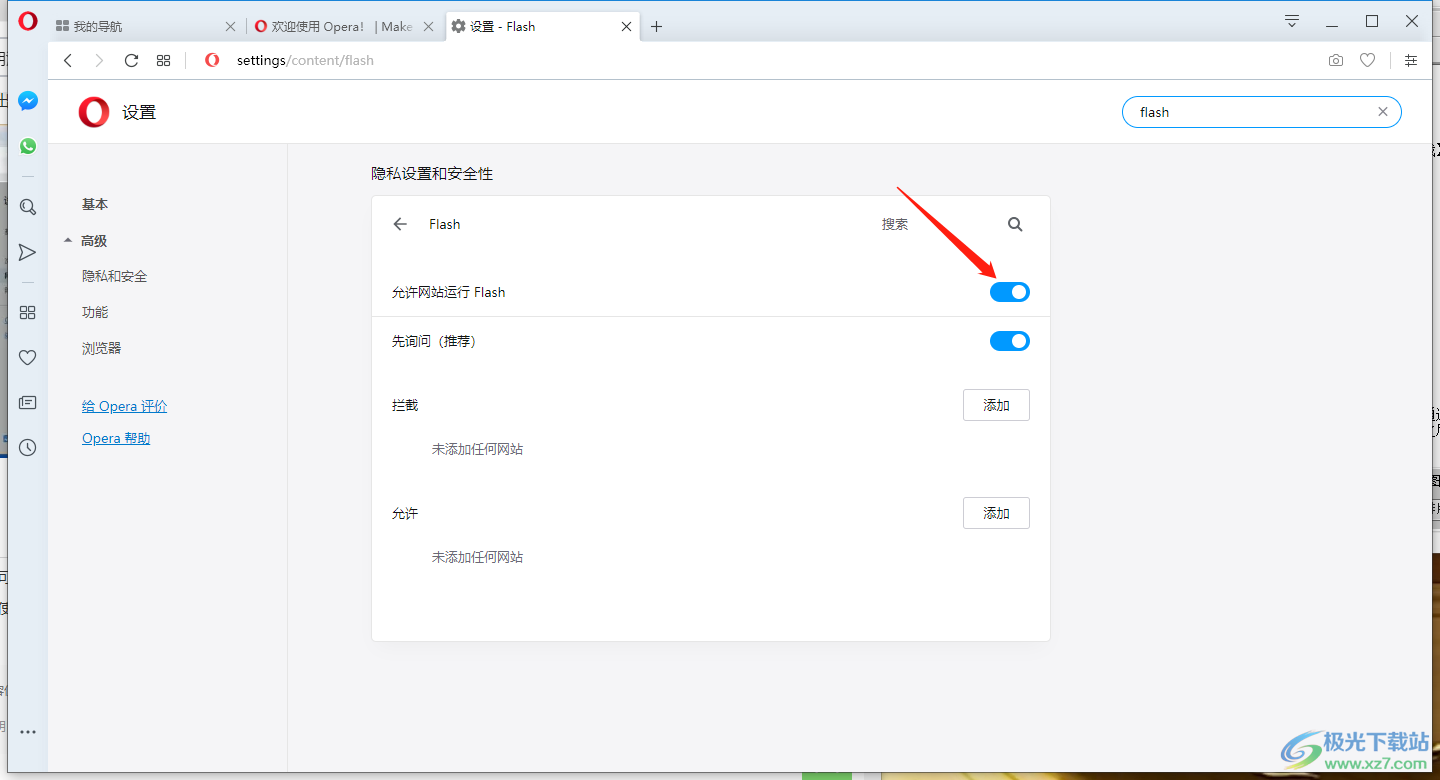This screenshot has height=780, width=1440.
Task: Go forward with toolbar forward arrow
Action: (x=99, y=60)
